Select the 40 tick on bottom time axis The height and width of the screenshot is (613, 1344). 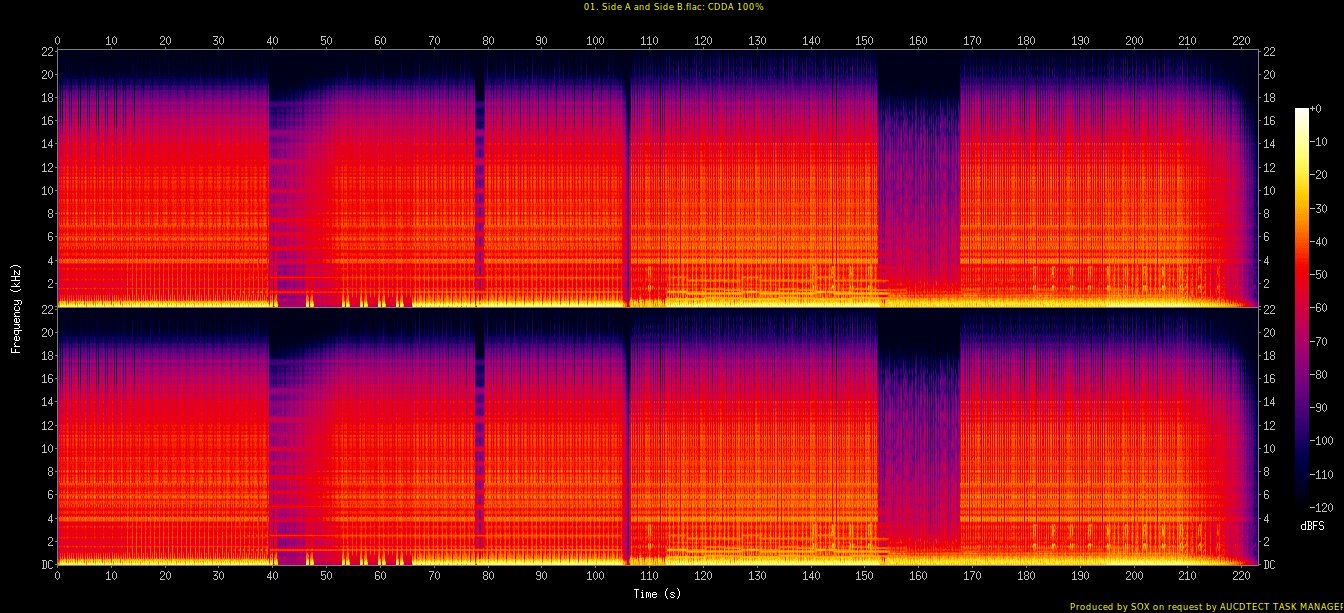pyautogui.click(x=273, y=577)
